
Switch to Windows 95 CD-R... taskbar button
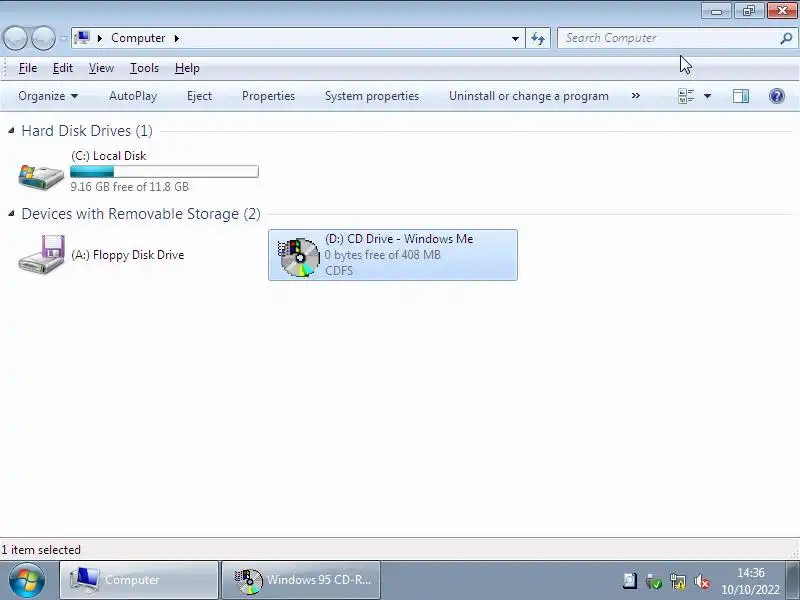[x=301, y=580]
